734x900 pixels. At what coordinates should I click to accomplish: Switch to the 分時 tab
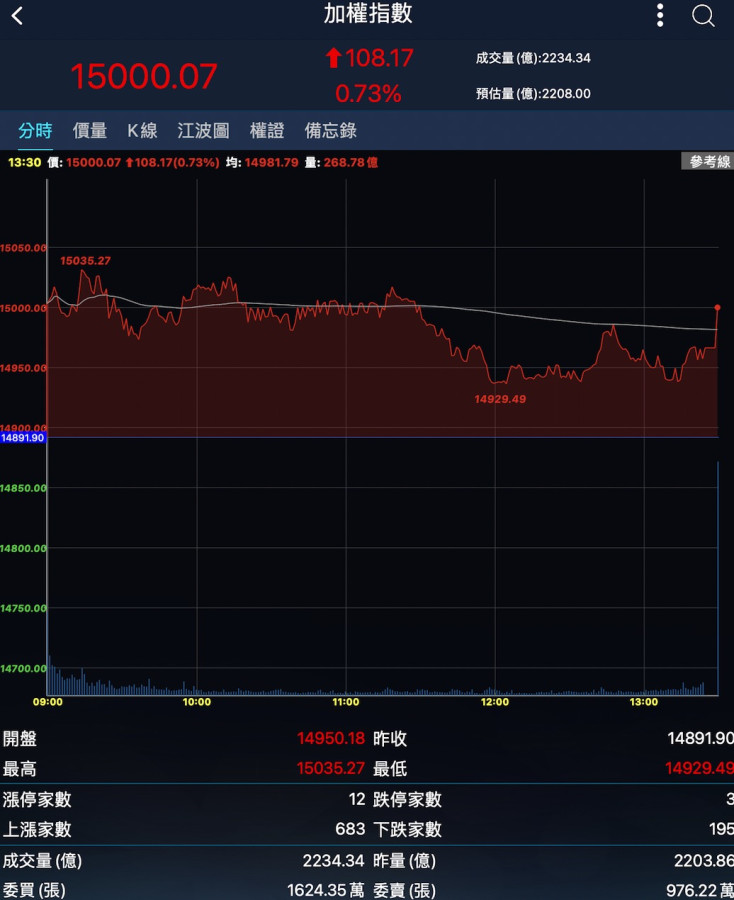click(x=35, y=130)
